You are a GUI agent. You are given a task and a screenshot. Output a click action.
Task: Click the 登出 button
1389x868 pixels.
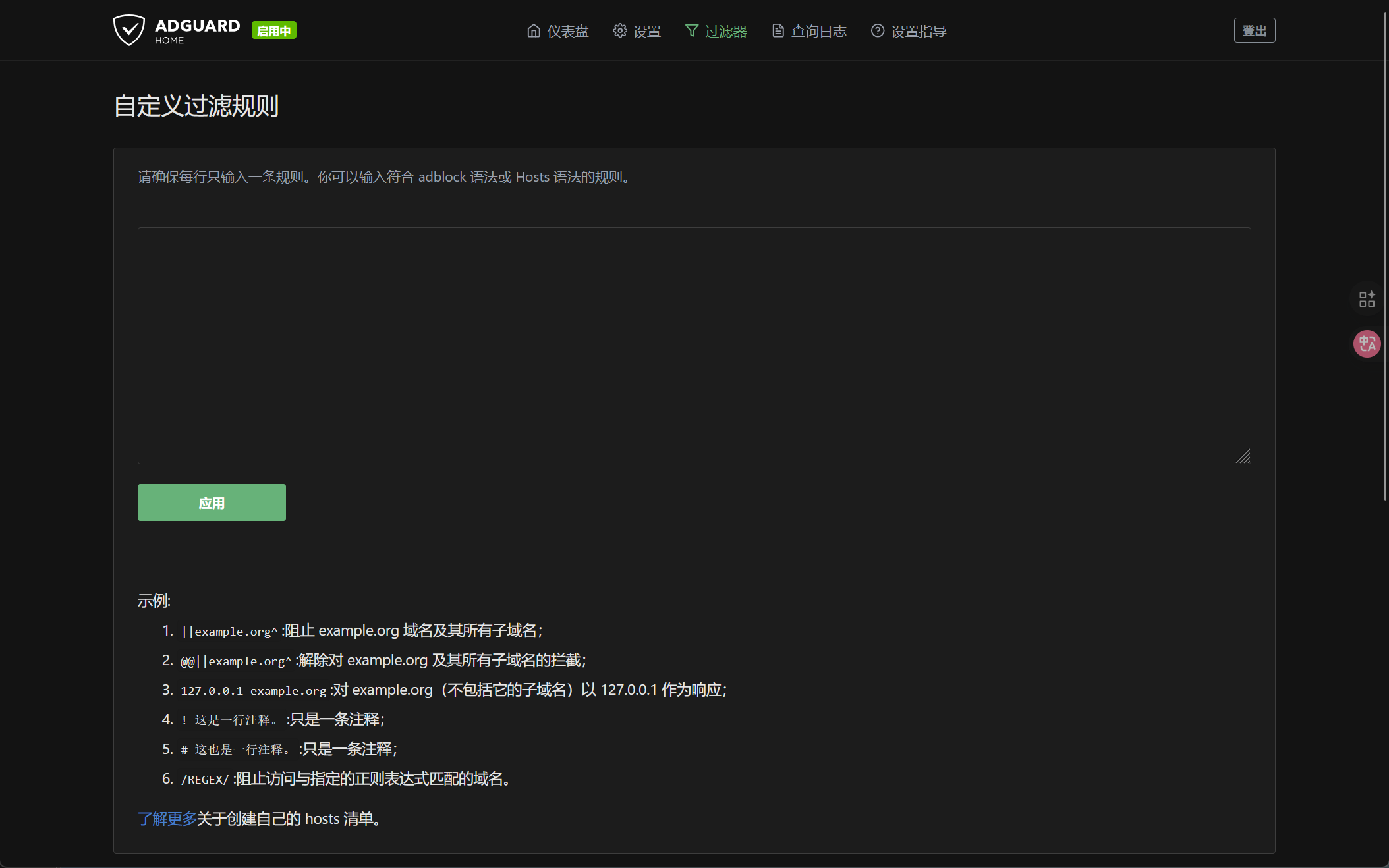[1254, 30]
